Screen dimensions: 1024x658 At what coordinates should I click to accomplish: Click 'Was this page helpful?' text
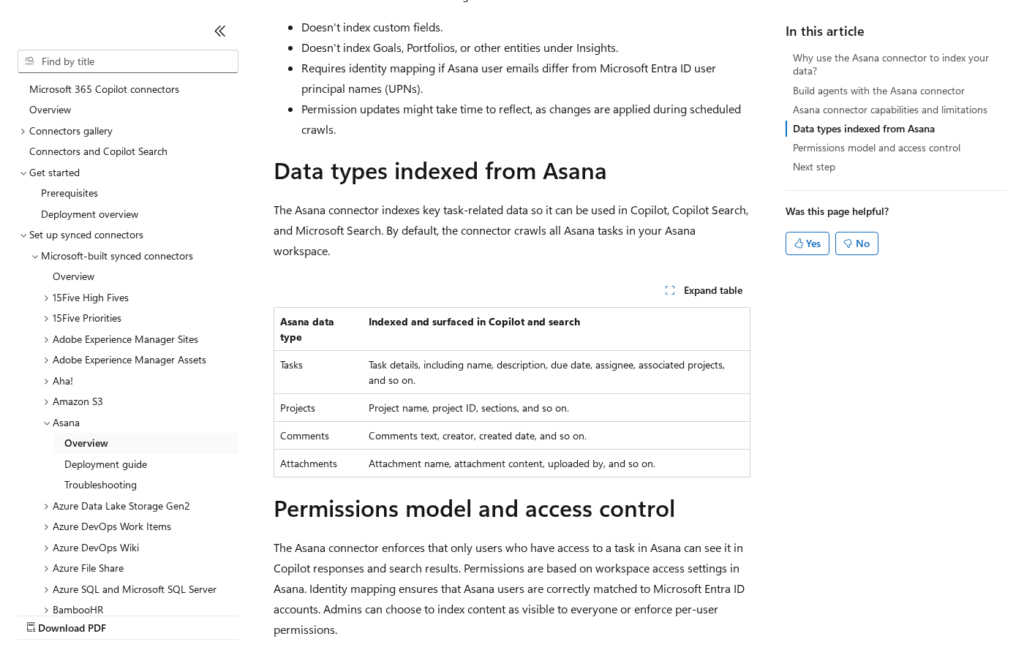pyautogui.click(x=837, y=212)
